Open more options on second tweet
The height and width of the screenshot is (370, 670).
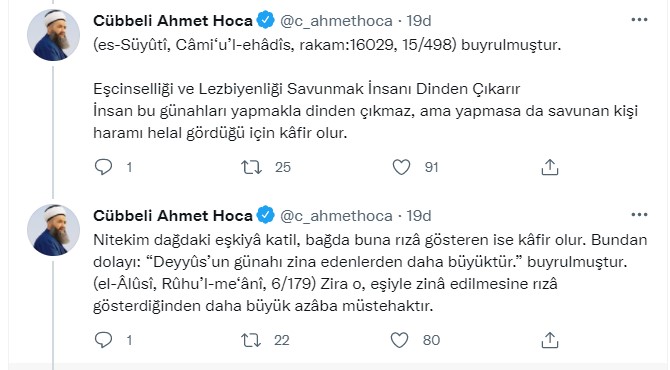pos(639,214)
